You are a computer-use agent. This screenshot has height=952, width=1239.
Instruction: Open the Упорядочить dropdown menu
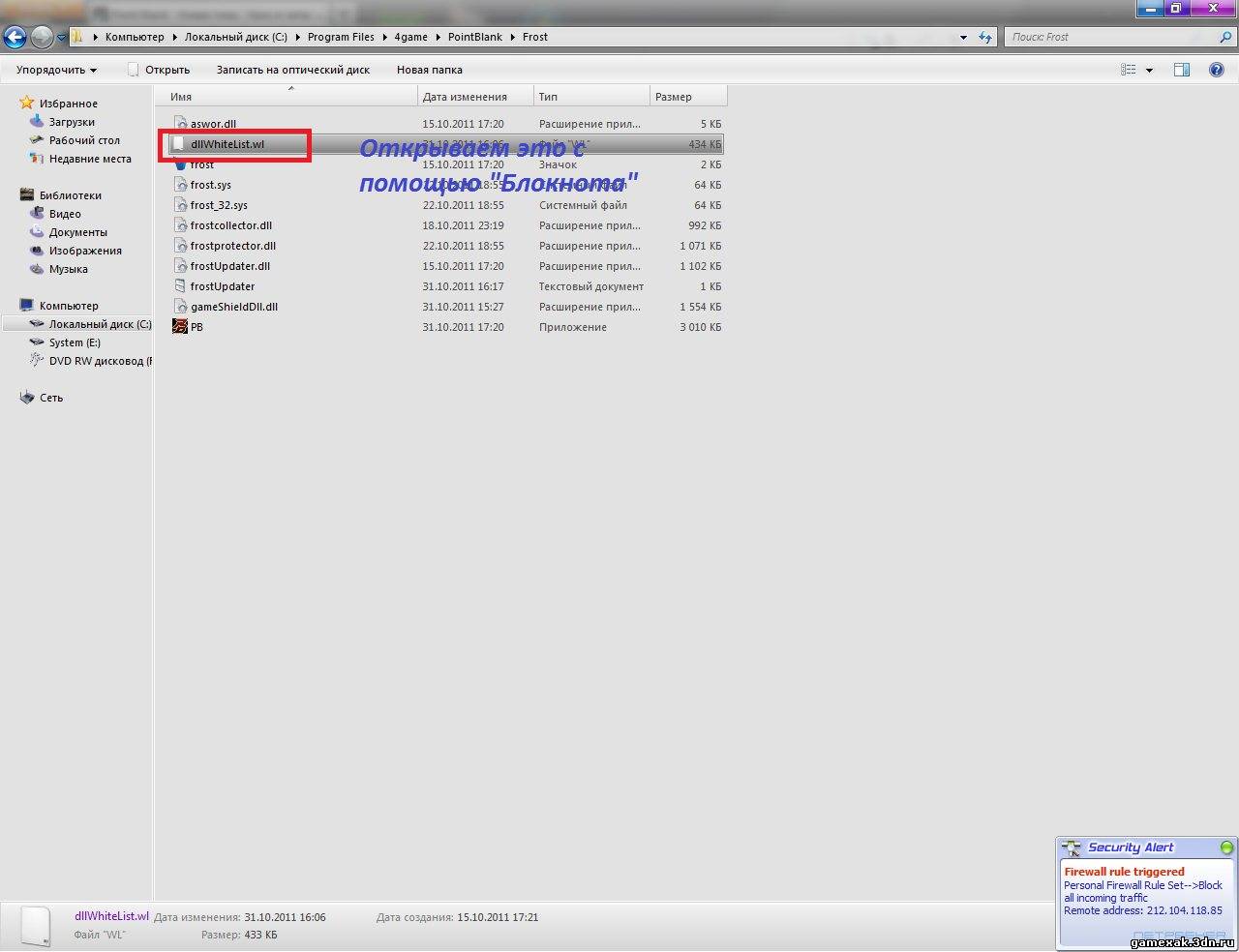pos(56,70)
